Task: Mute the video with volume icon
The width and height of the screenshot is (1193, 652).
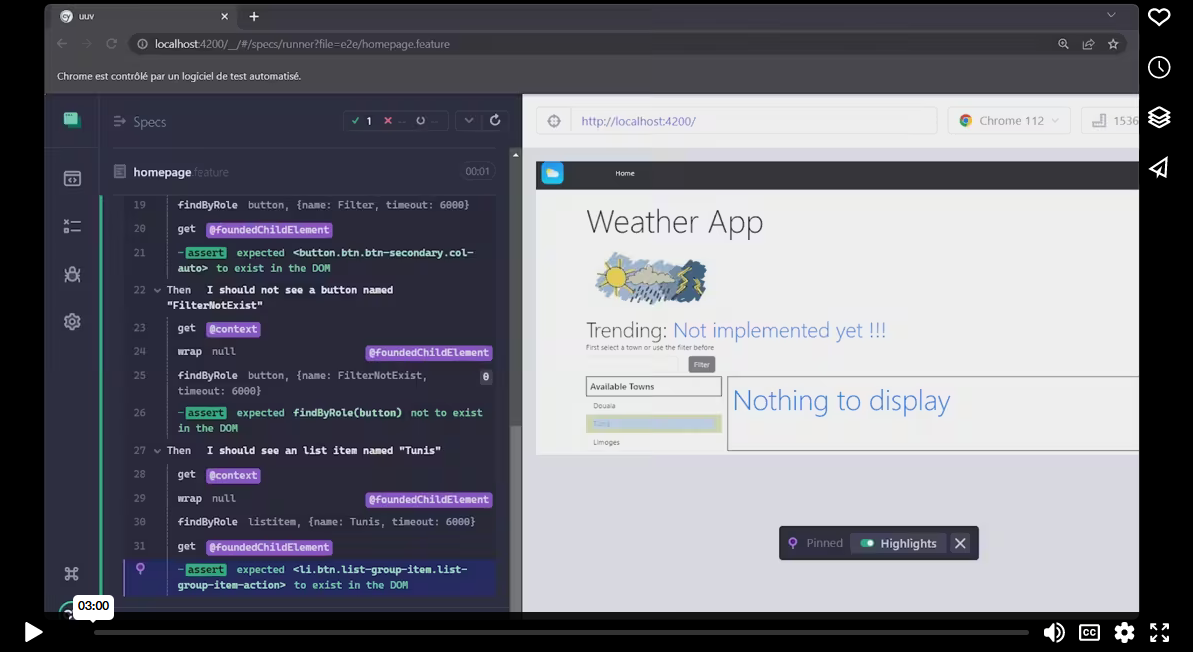Action: 1054,632
